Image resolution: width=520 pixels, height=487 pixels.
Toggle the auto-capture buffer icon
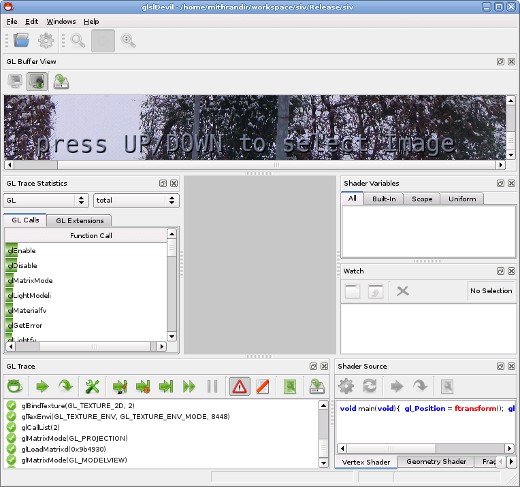37,82
